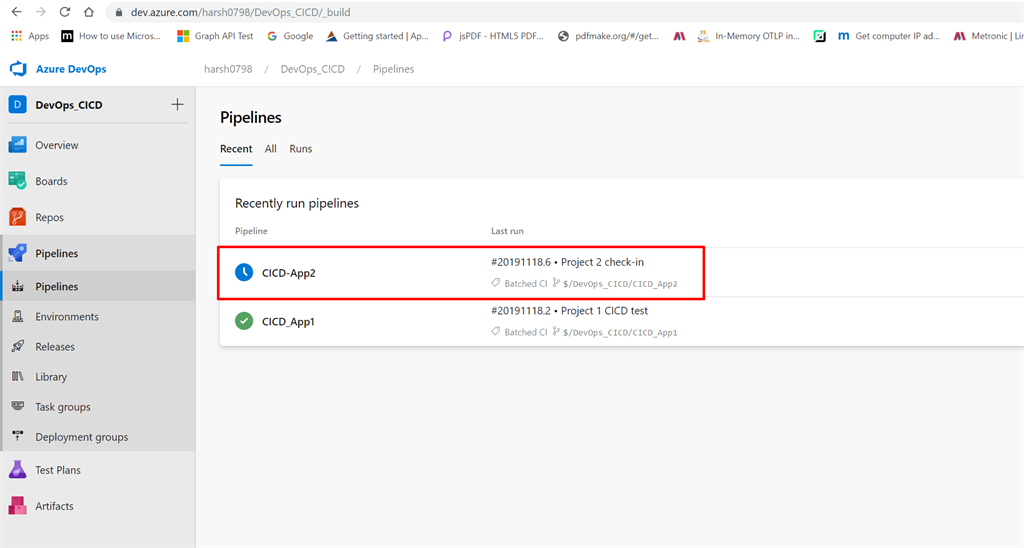This screenshot has width=1024, height=548.
Task: Switch to the All tab
Action: (x=270, y=149)
